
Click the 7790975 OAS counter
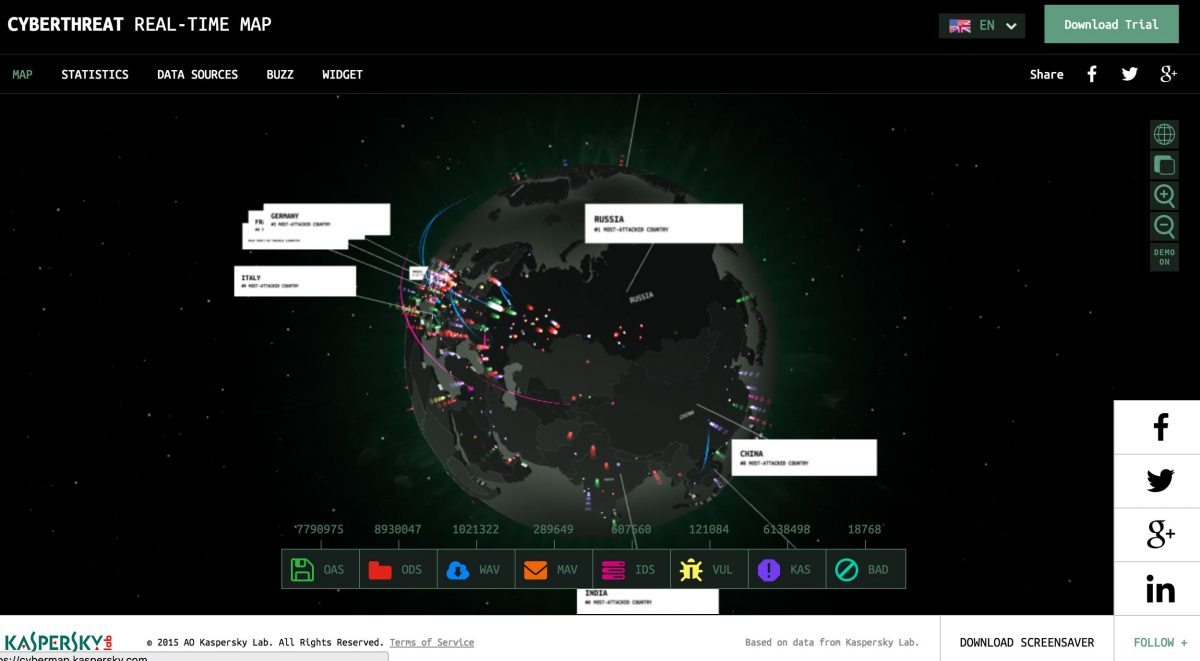(320, 529)
